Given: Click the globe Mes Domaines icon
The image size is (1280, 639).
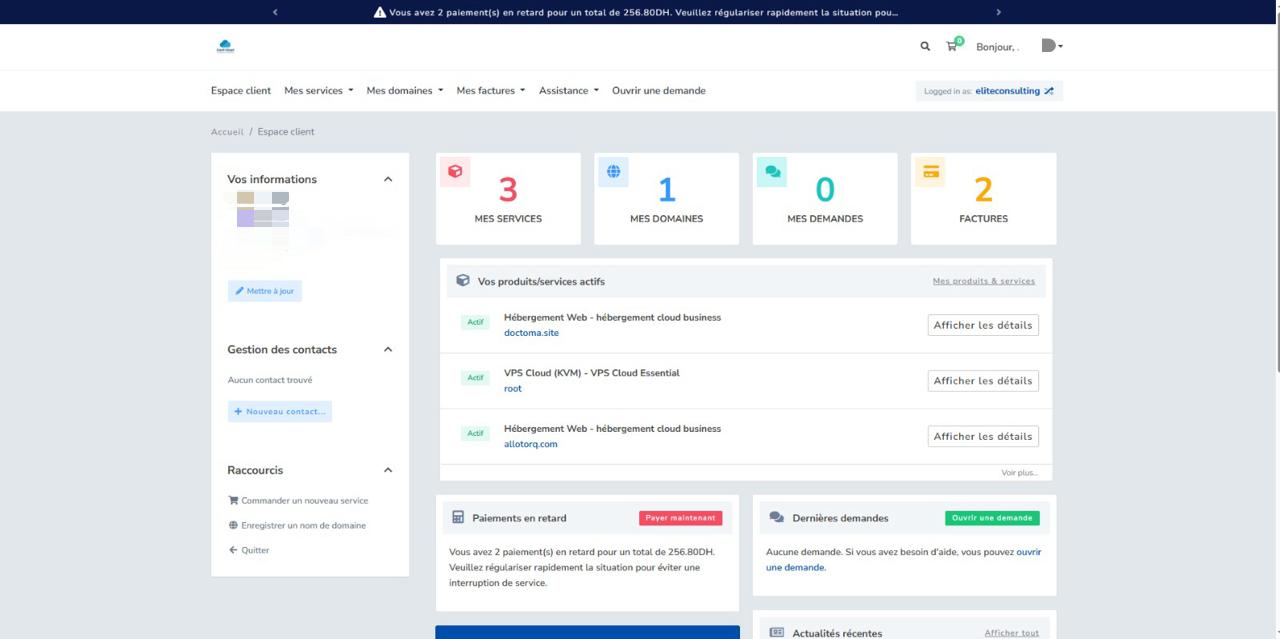Looking at the screenshot, I should click(x=613, y=172).
